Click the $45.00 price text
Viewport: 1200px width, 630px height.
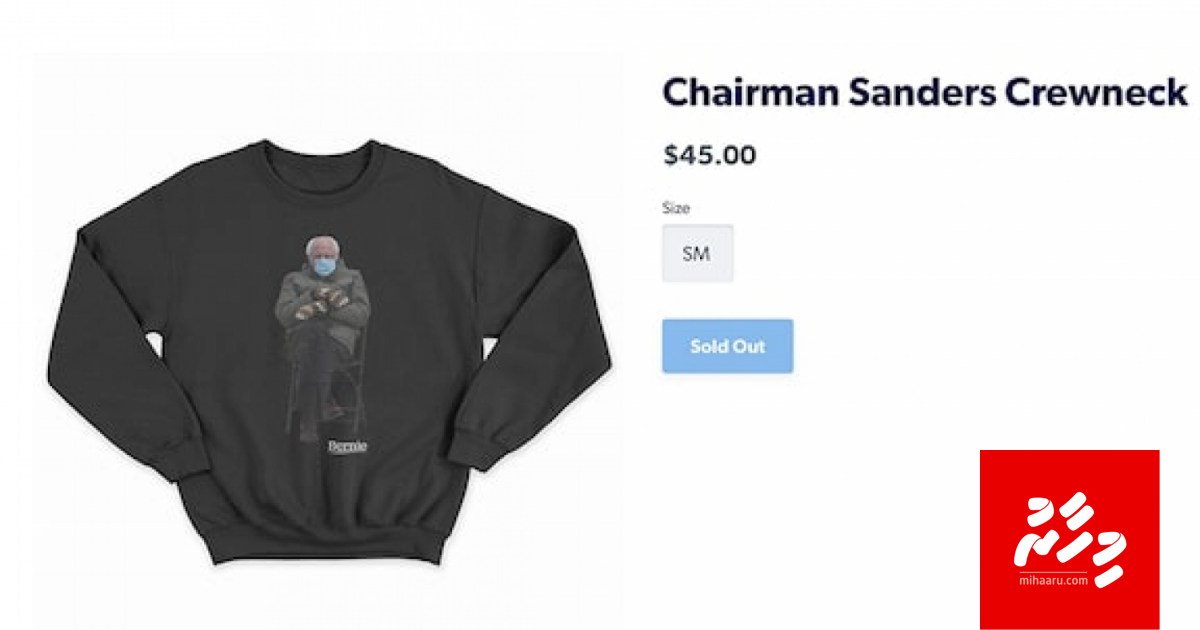(710, 155)
